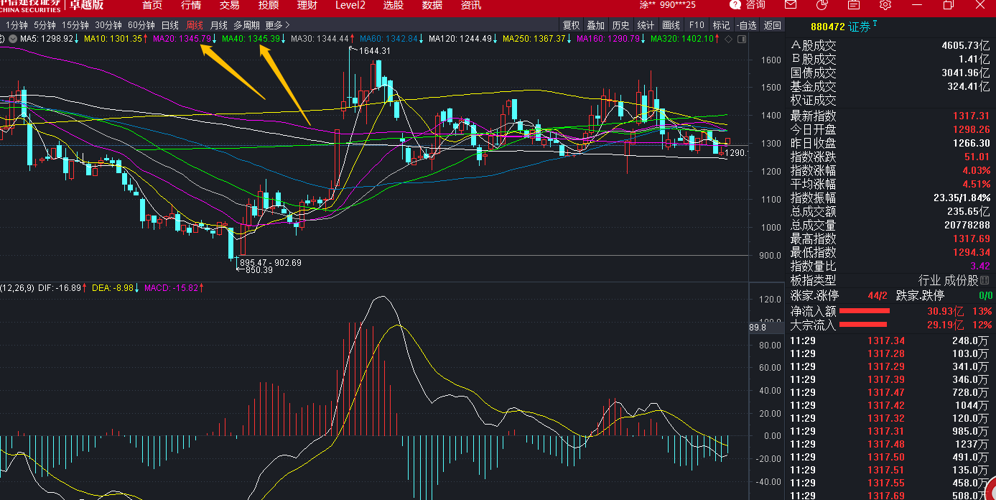Open the pie chart icon in title bar
The image size is (996, 500).
point(822,5)
